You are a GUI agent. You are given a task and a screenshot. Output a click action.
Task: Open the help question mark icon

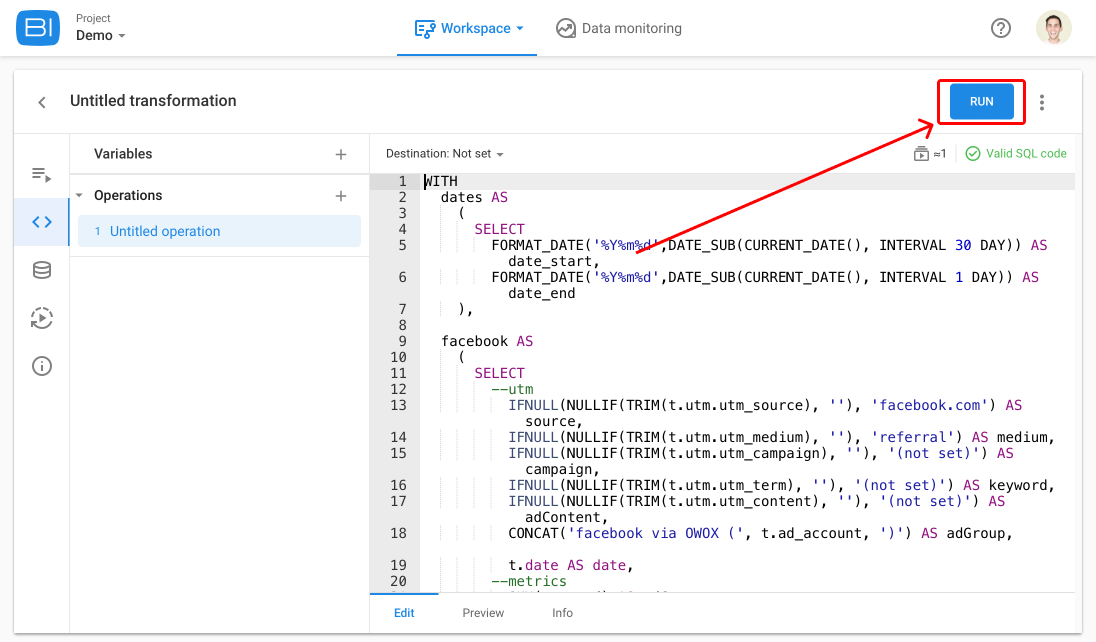point(1000,28)
